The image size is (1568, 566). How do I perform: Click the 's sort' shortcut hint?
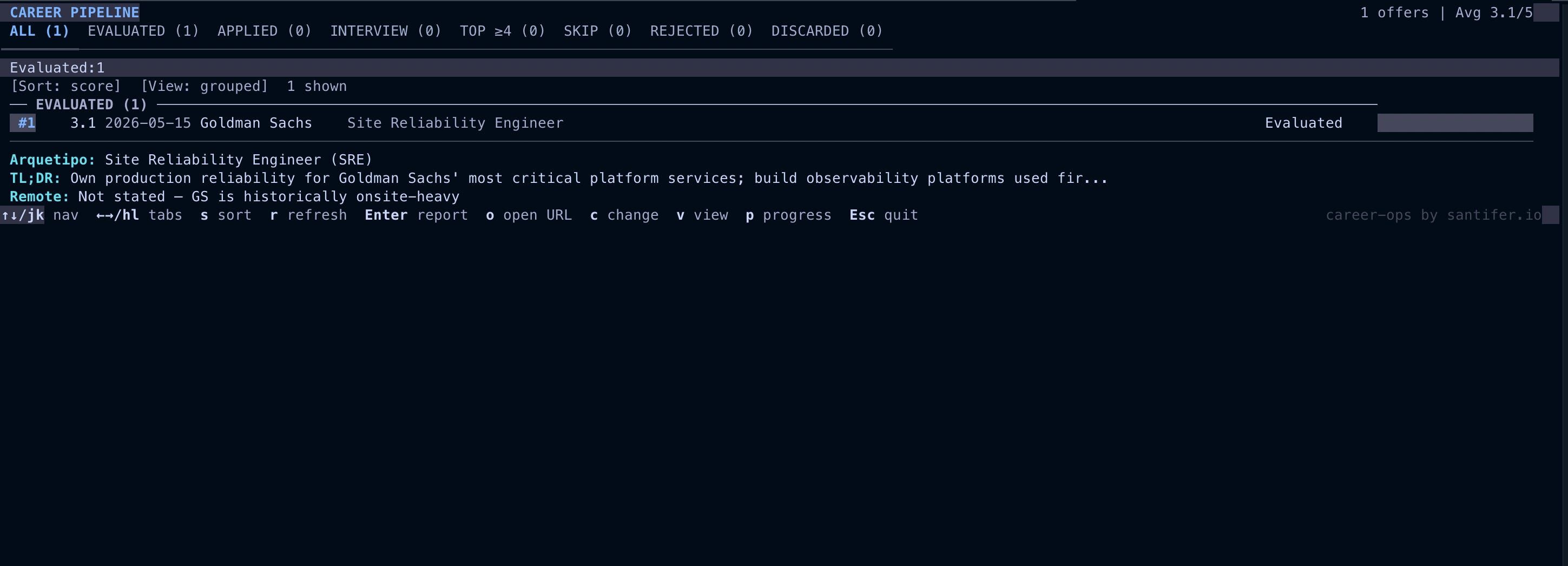tap(226, 215)
